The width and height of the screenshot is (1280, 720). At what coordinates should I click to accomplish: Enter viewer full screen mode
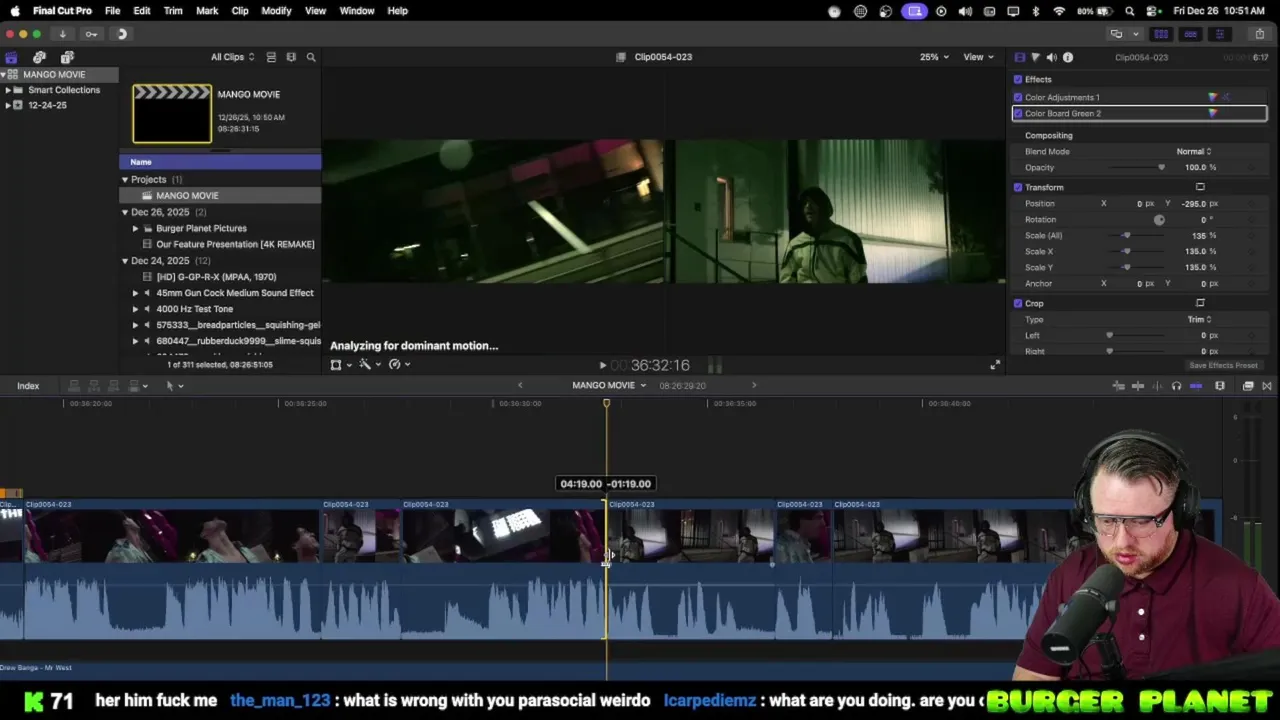point(994,365)
